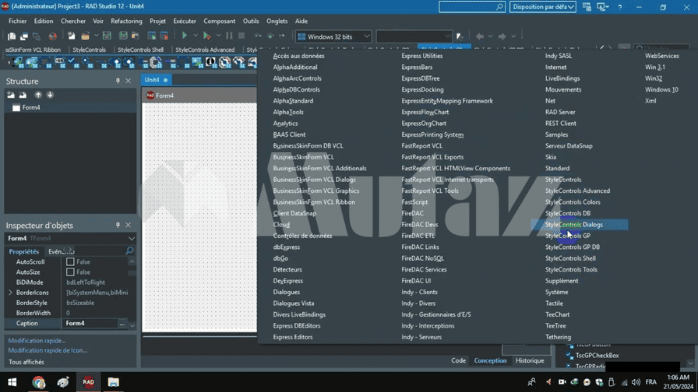Open the Back navigation history dropdown

(490, 36)
